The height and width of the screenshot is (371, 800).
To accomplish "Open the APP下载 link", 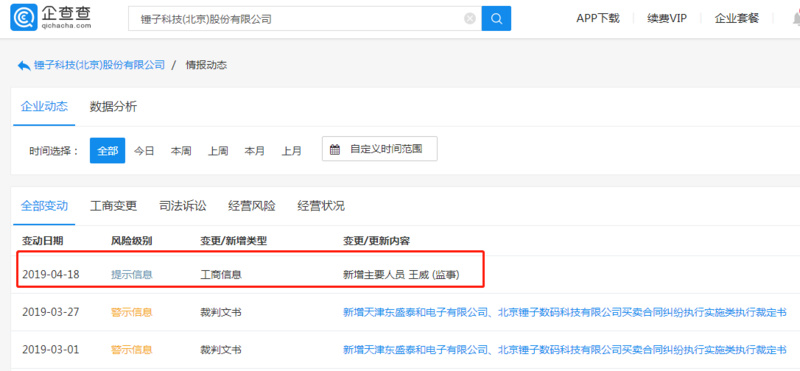I will [x=597, y=18].
